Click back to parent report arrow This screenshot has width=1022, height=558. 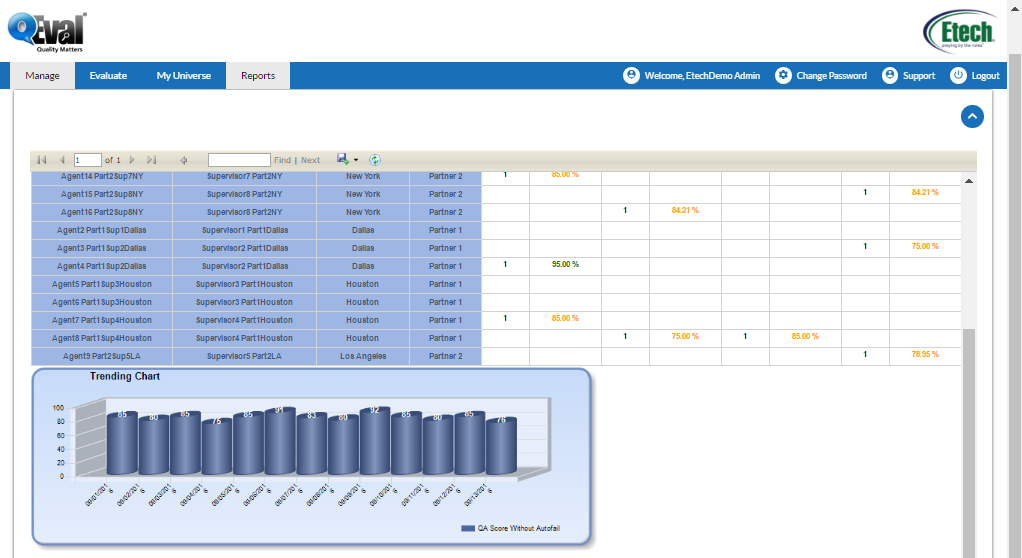(184, 160)
